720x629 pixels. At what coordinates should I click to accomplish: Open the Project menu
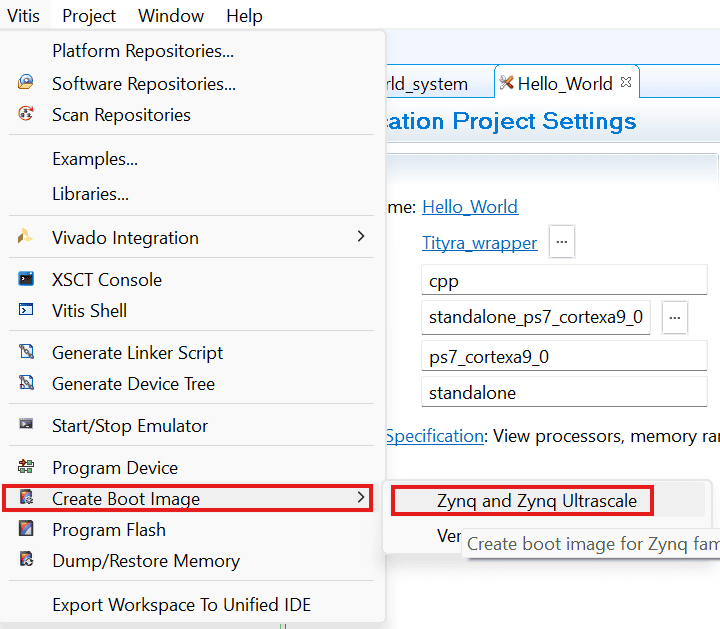[x=89, y=16]
